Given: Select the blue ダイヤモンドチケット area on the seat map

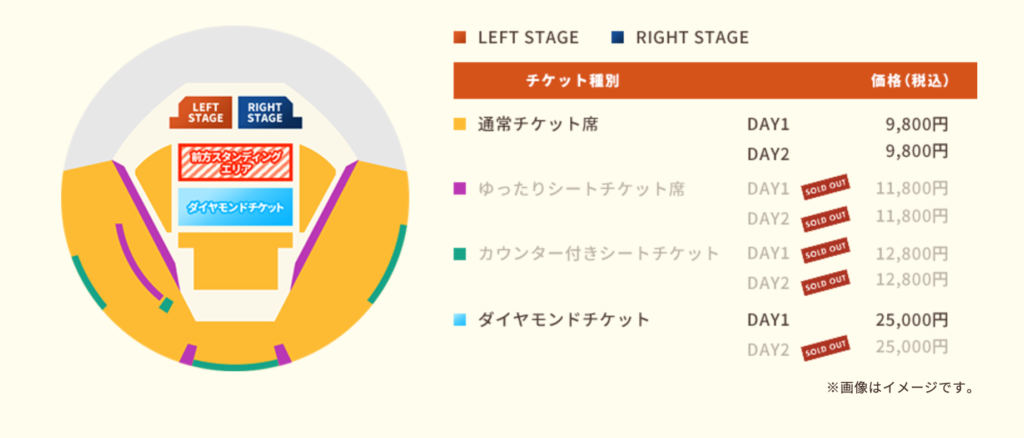Looking at the screenshot, I should (x=236, y=206).
